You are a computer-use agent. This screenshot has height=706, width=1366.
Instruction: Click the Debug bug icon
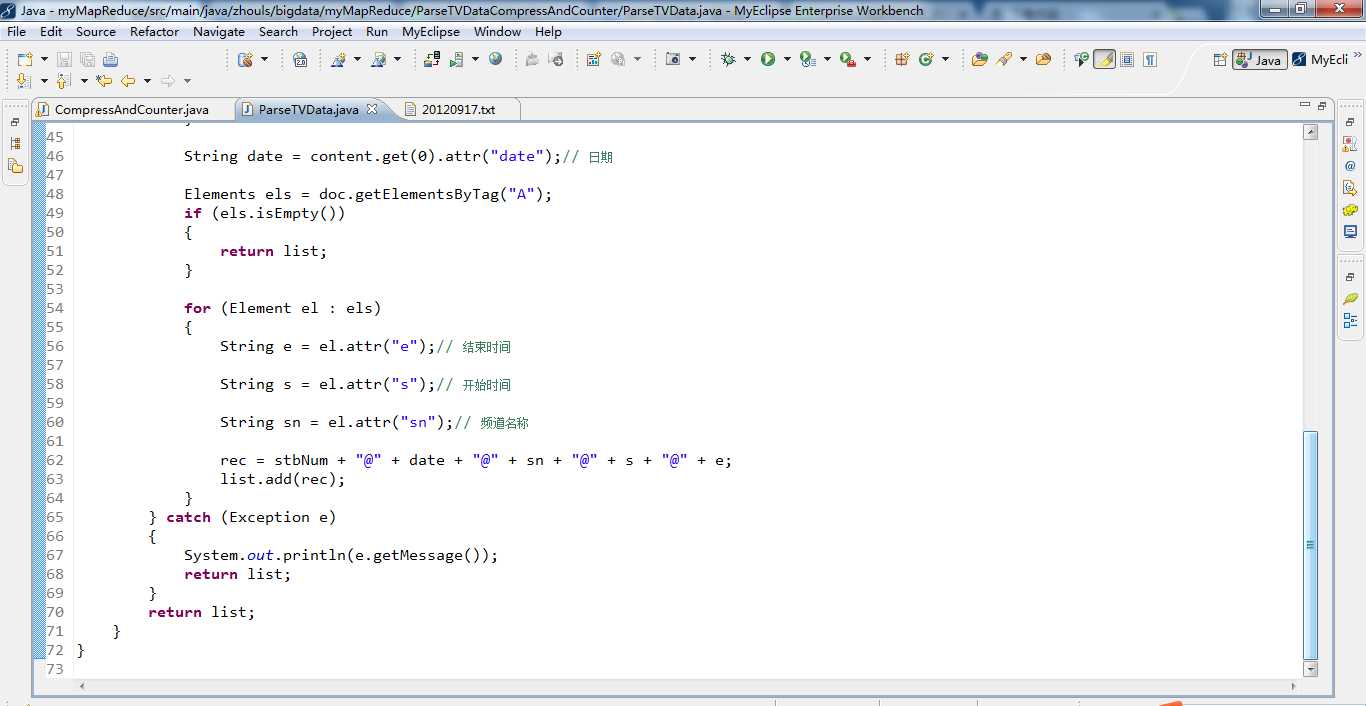tap(729, 59)
